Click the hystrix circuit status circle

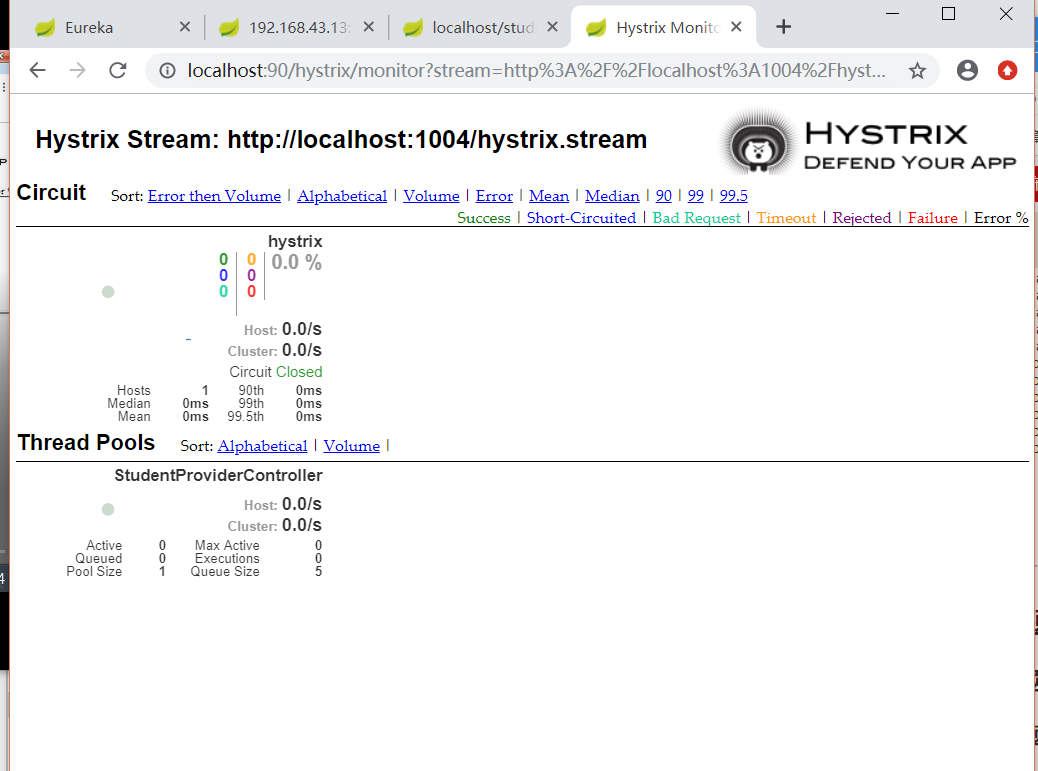click(x=108, y=292)
